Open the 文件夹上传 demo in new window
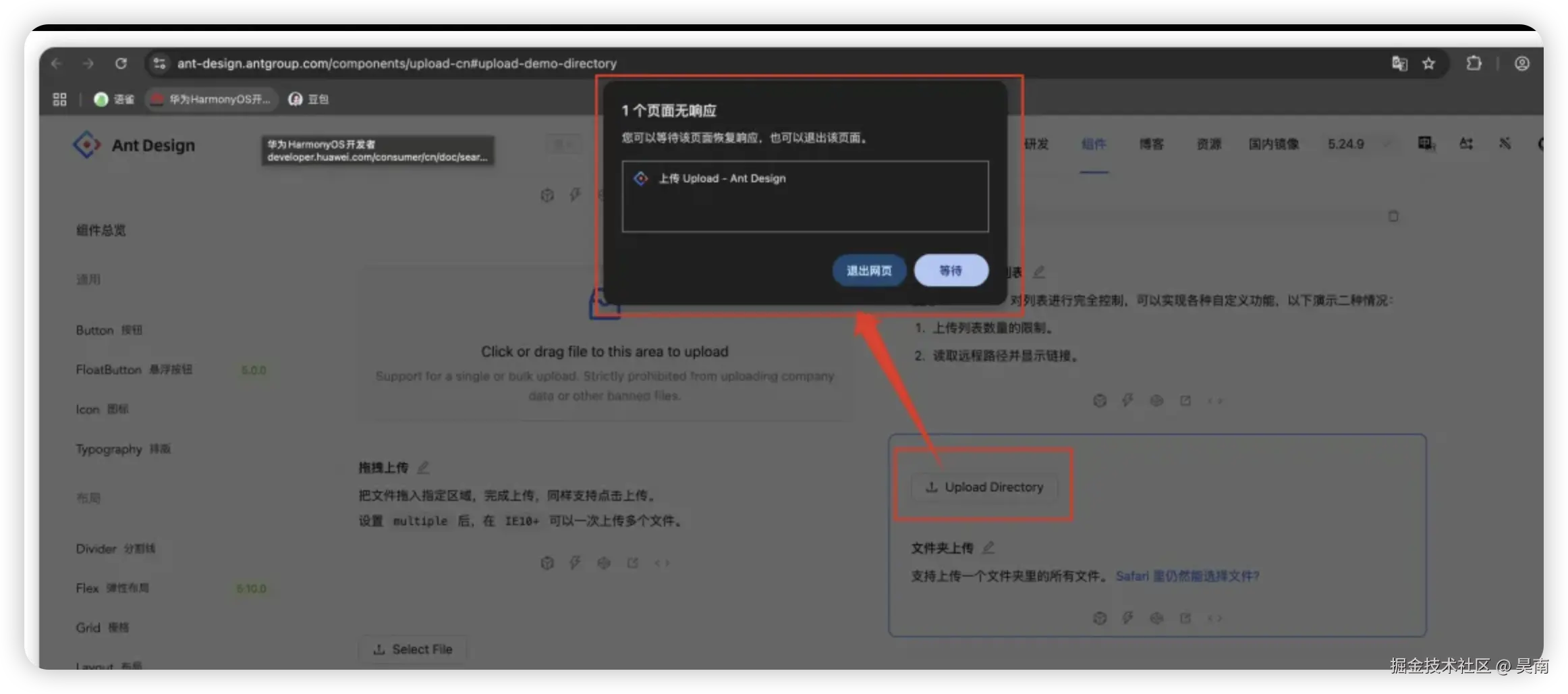 coord(1185,618)
